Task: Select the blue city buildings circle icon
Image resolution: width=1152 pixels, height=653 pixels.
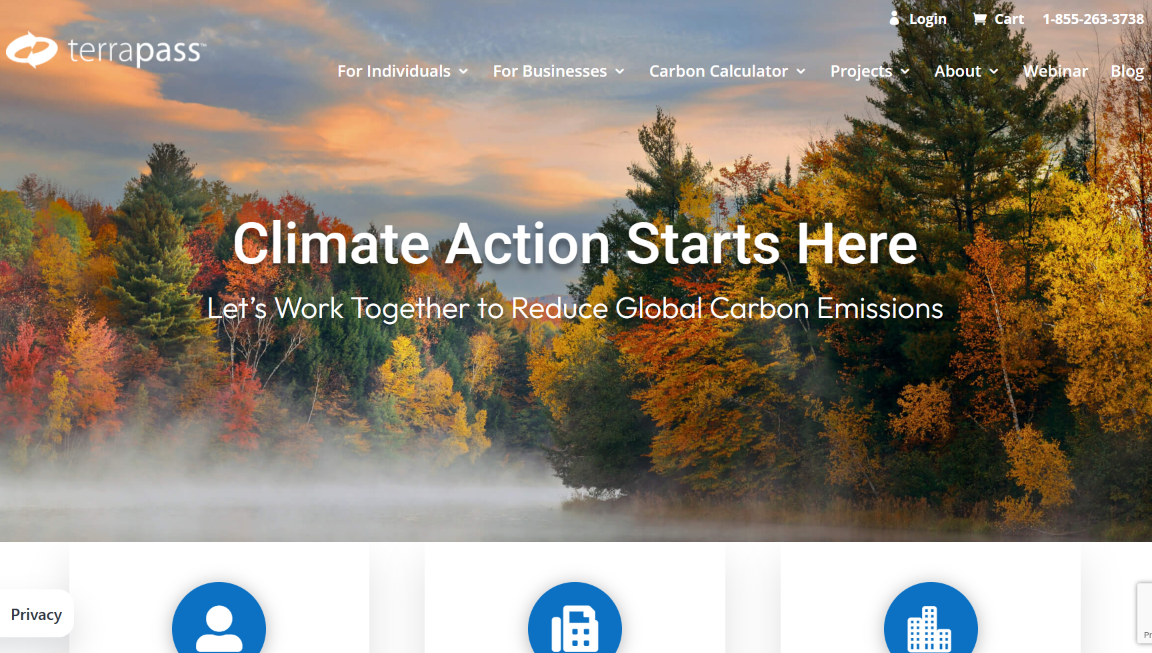Action: tap(930, 617)
